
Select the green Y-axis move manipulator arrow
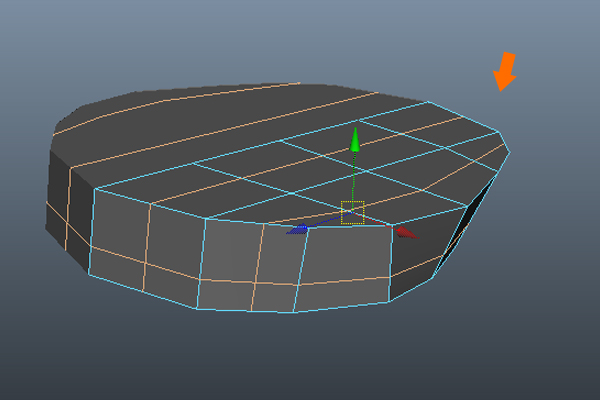(355, 139)
